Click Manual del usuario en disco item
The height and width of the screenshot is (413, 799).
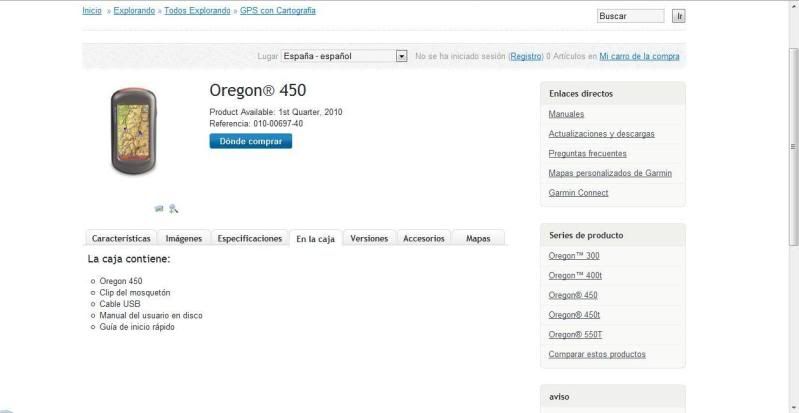click(x=151, y=315)
